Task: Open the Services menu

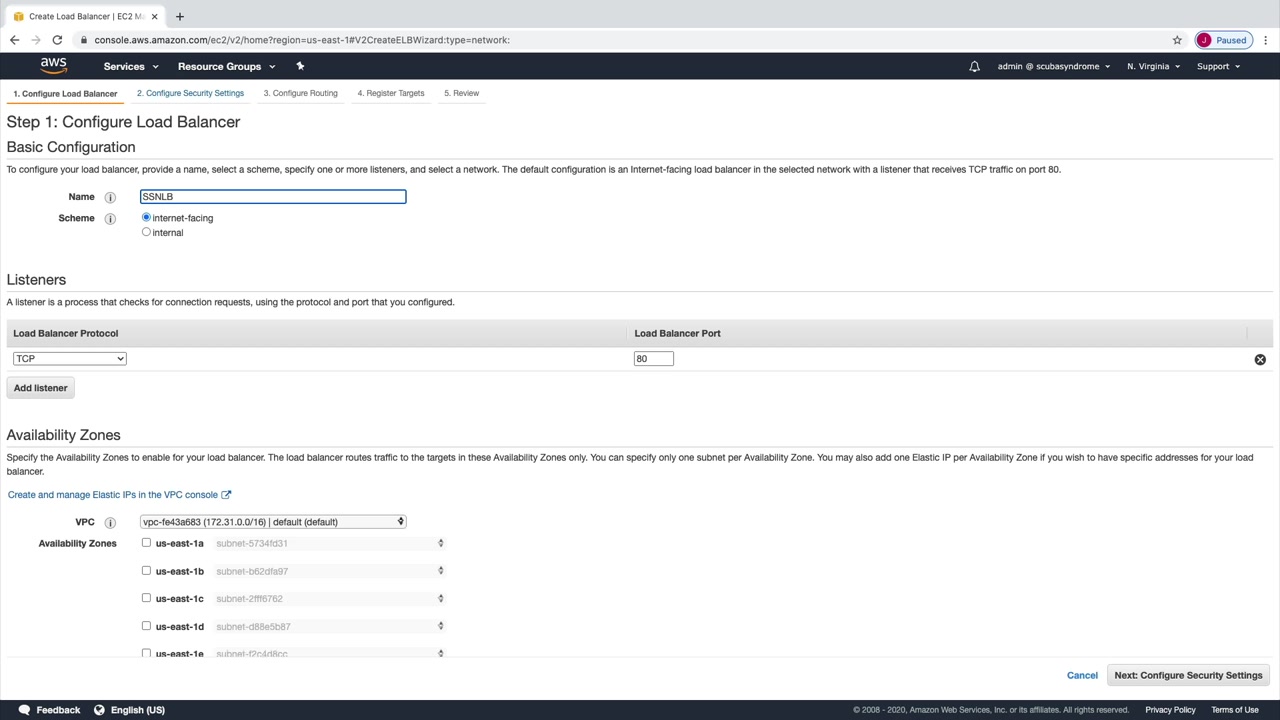Action: pyautogui.click(x=131, y=66)
